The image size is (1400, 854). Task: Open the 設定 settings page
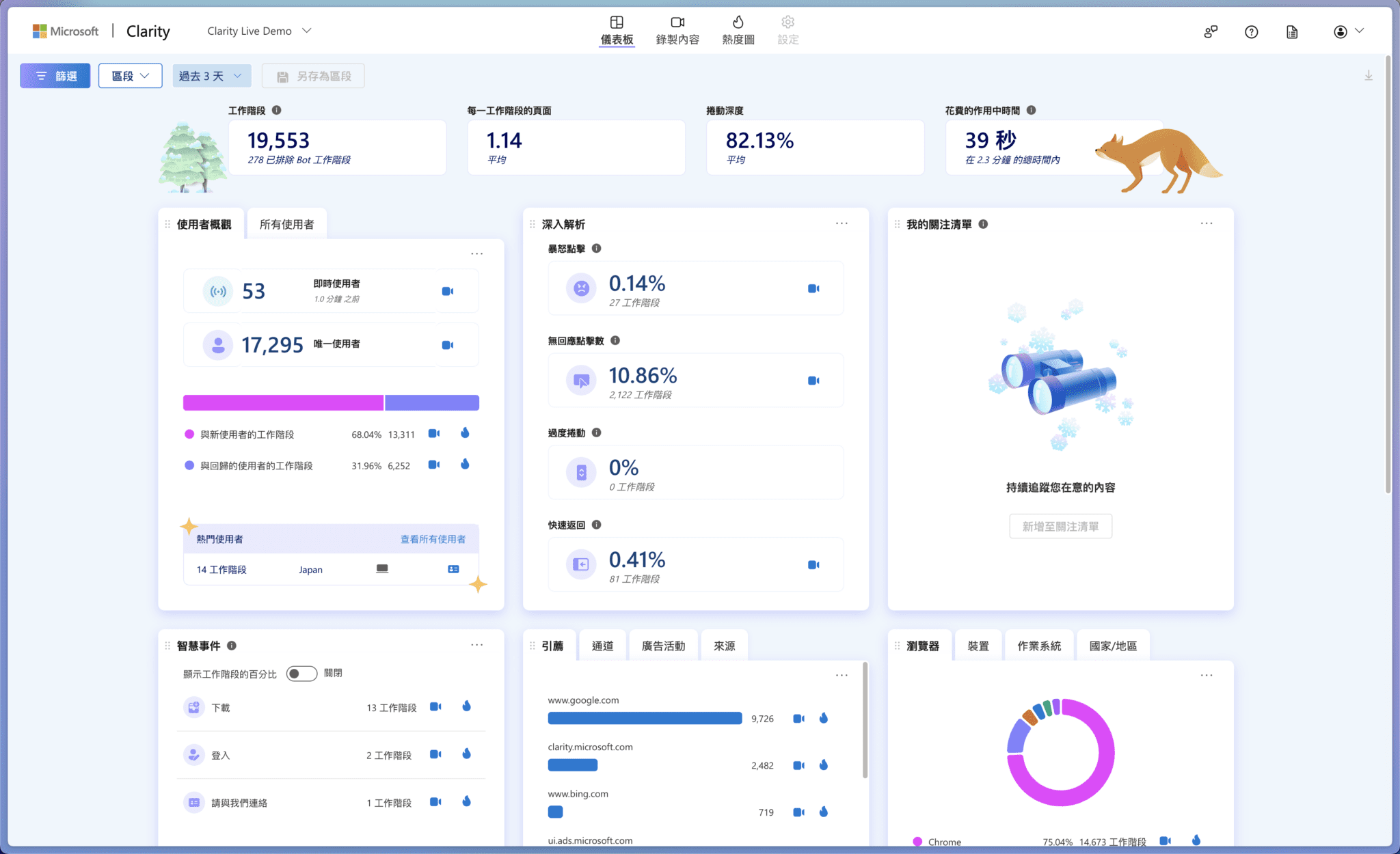point(787,30)
